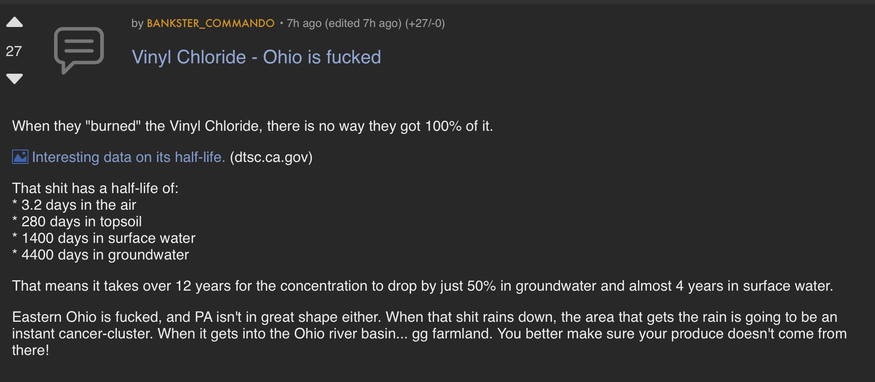Click the '(edited 7h ago)' label
The height and width of the screenshot is (382, 875).
363,23
